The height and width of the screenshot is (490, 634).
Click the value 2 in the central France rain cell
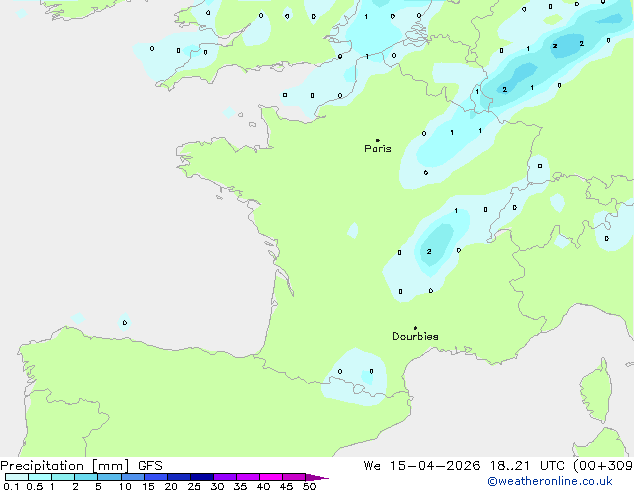pyautogui.click(x=429, y=251)
